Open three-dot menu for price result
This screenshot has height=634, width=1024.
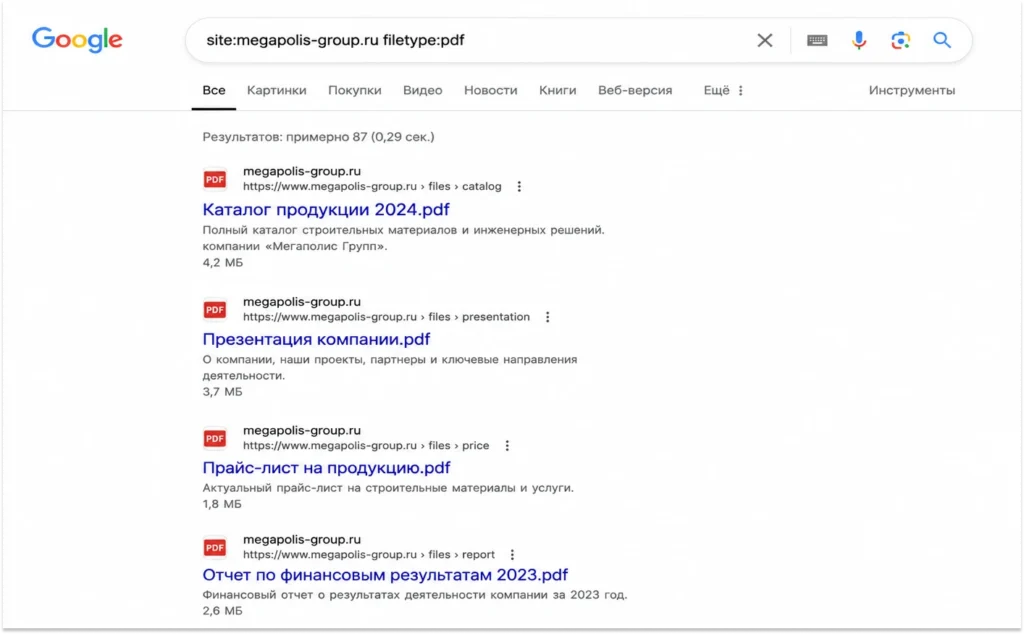click(x=507, y=445)
